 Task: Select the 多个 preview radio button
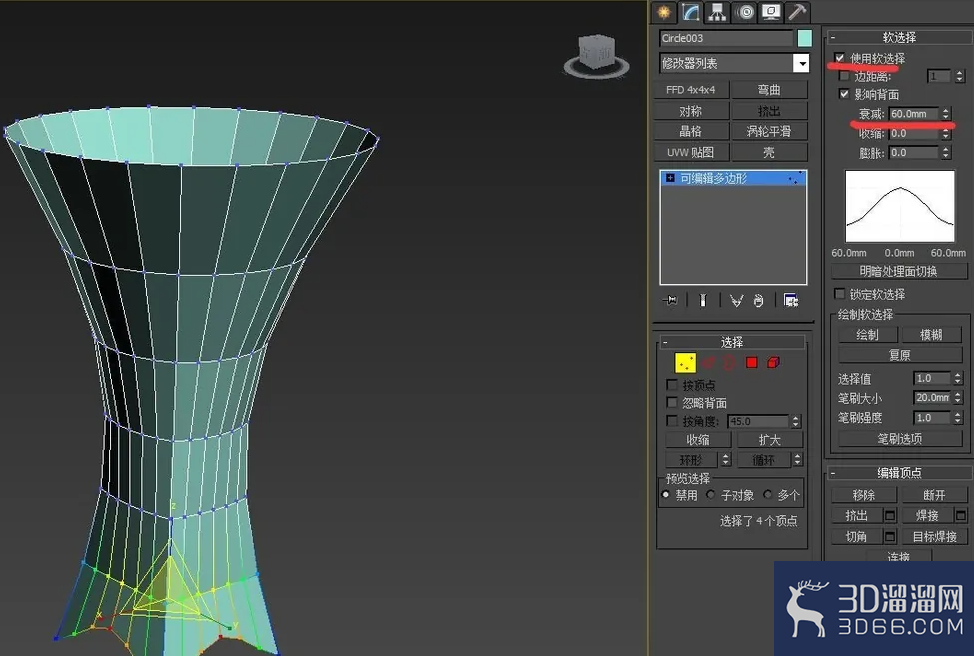(x=768, y=495)
